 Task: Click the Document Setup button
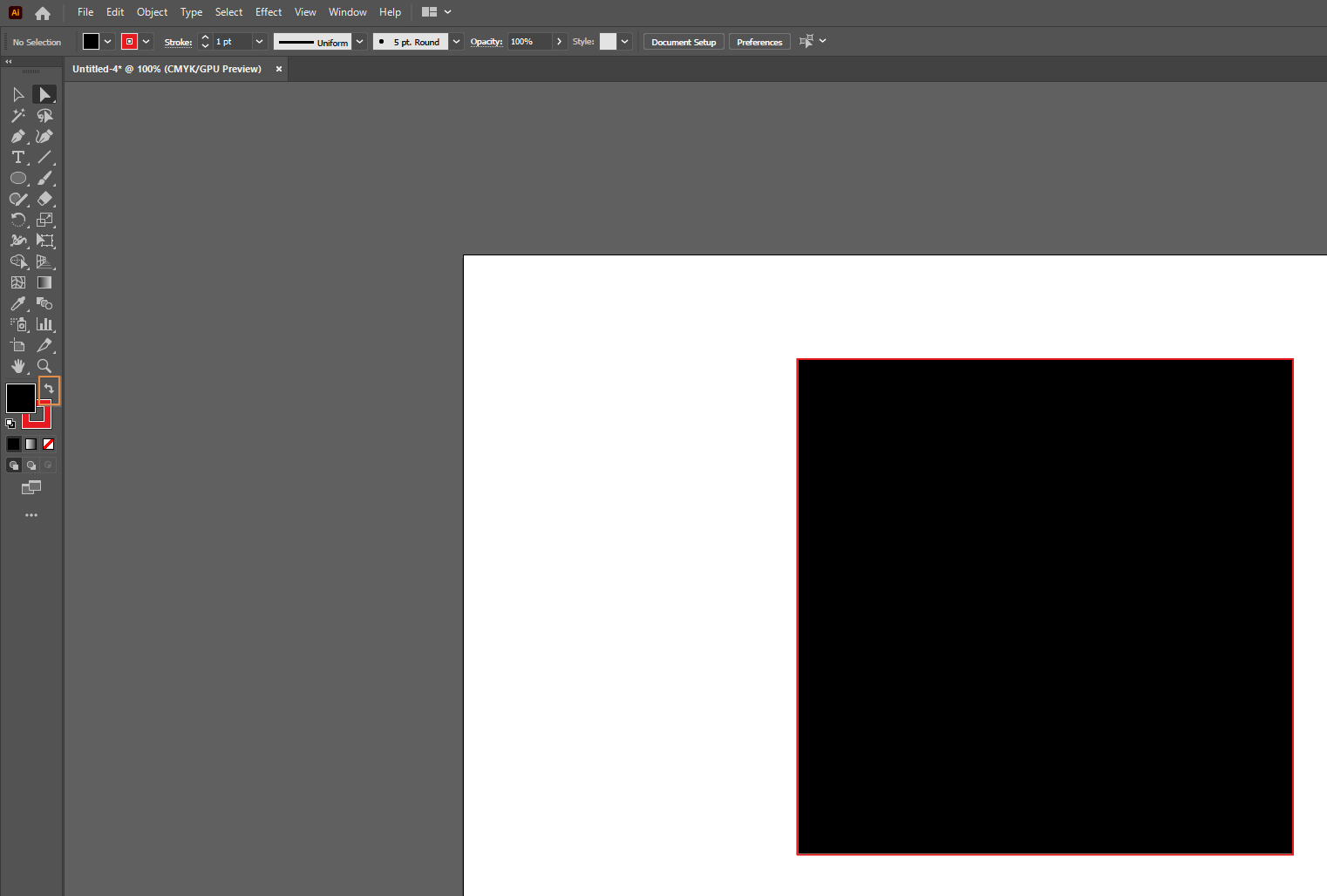click(x=684, y=42)
